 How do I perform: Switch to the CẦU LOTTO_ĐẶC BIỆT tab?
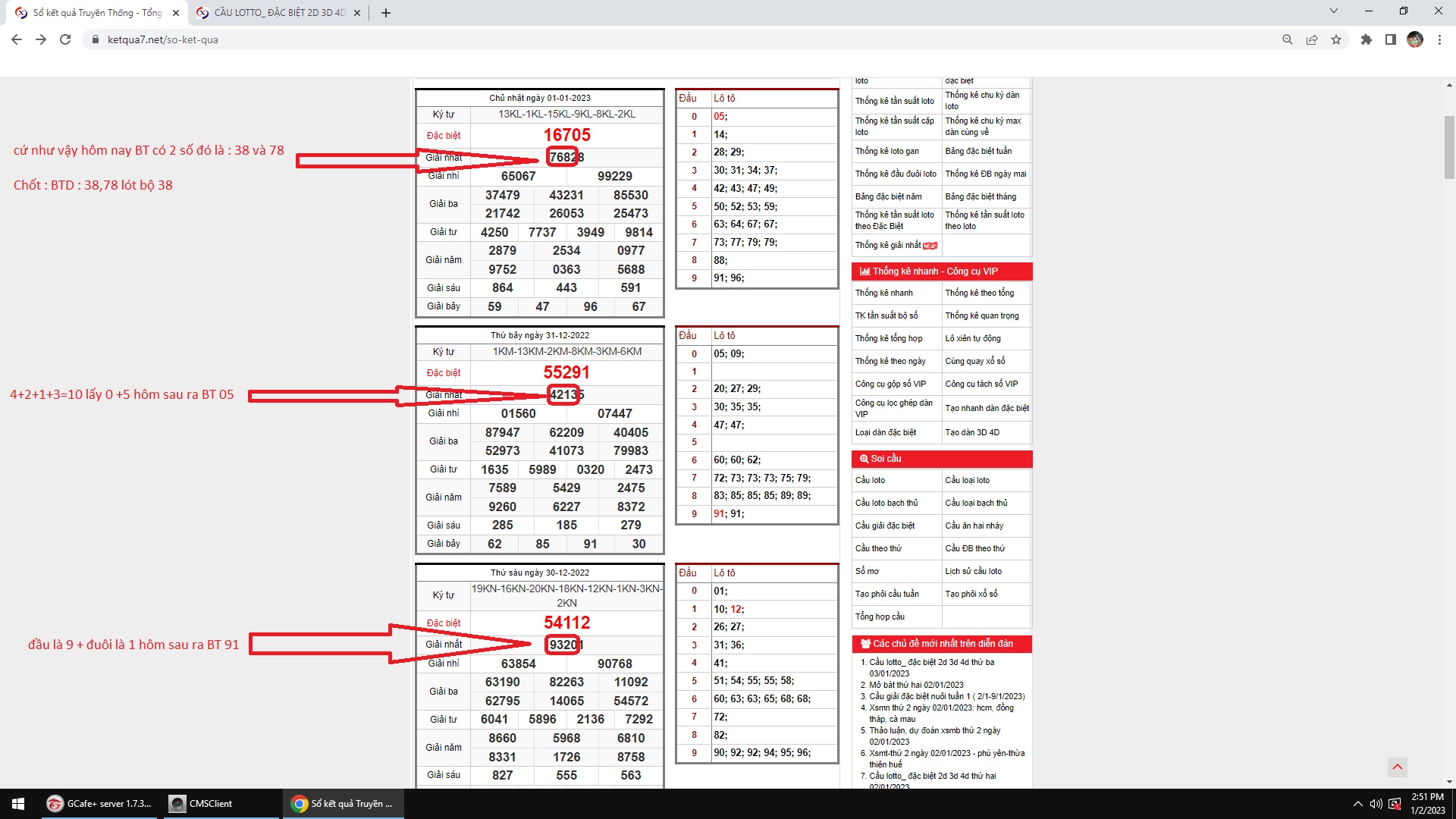(x=278, y=13)
